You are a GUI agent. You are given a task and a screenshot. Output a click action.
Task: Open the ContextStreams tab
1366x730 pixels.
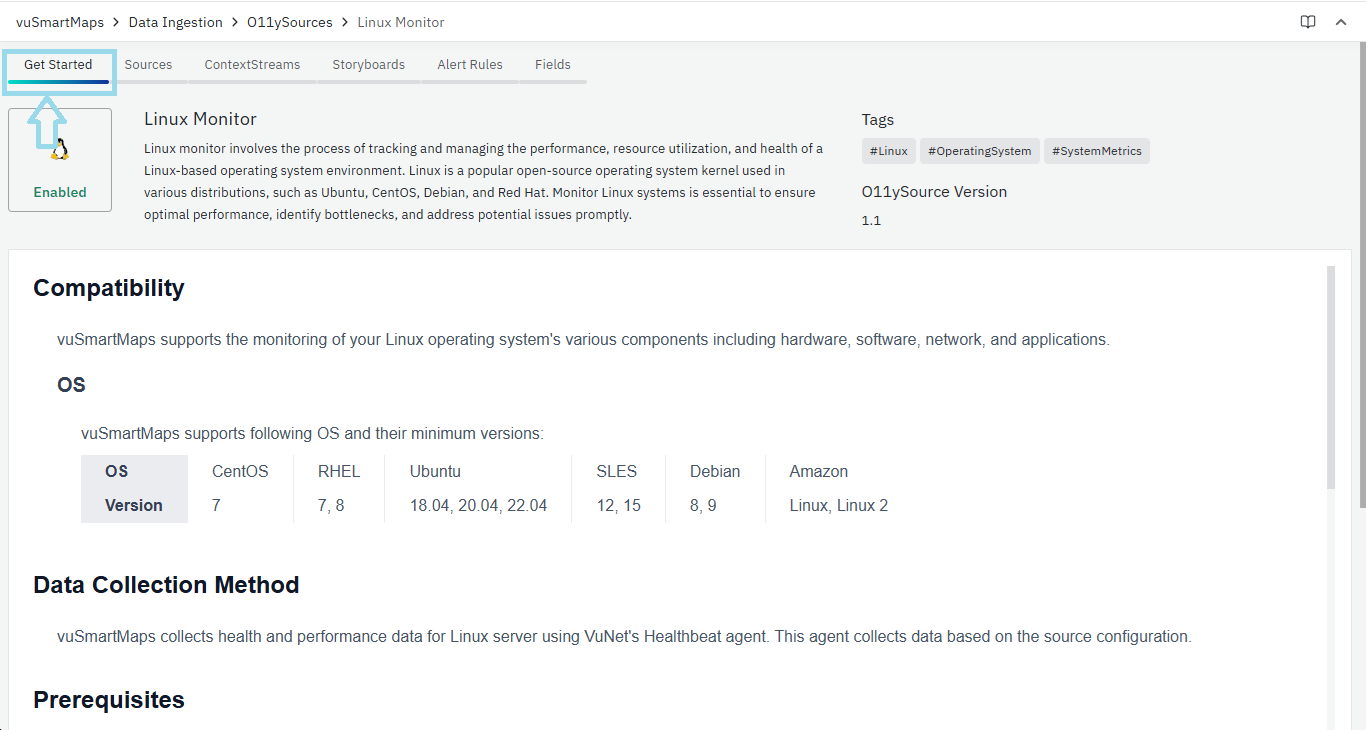251,64
